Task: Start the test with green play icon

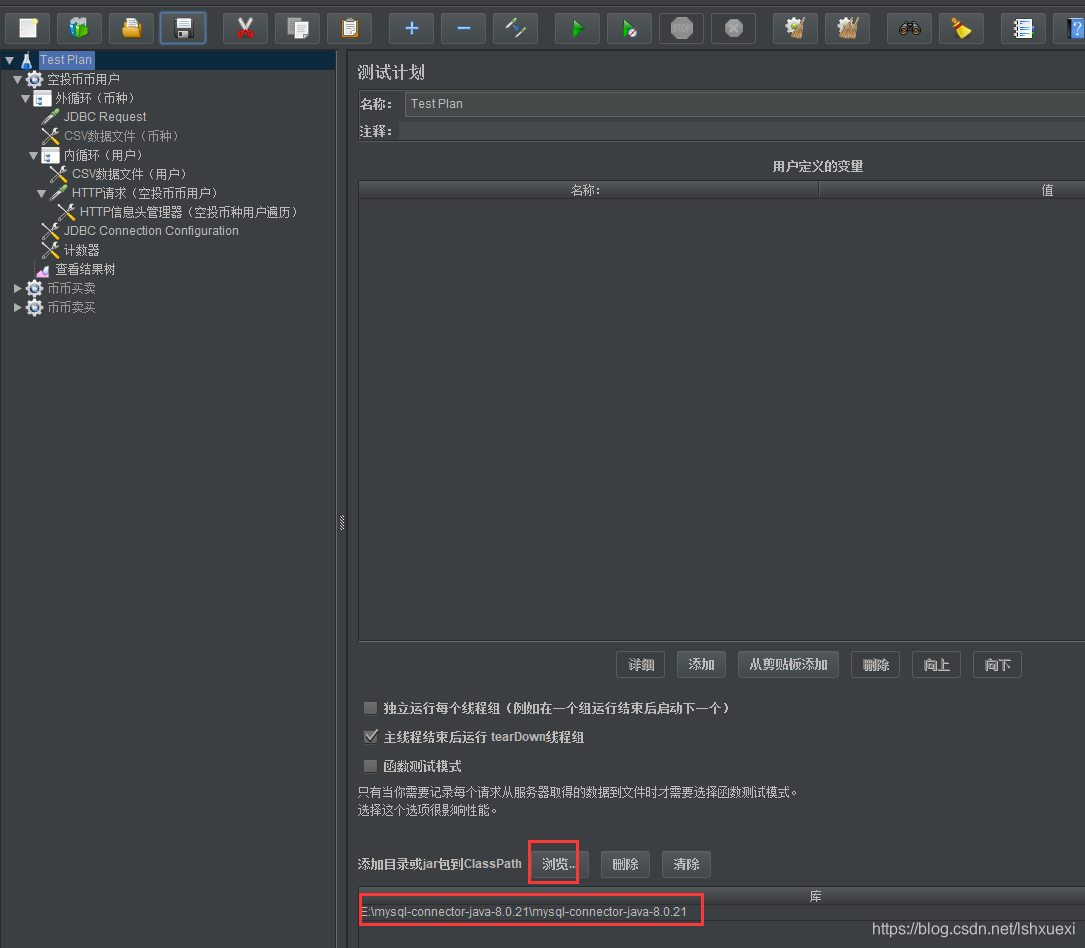Action: 578,28
